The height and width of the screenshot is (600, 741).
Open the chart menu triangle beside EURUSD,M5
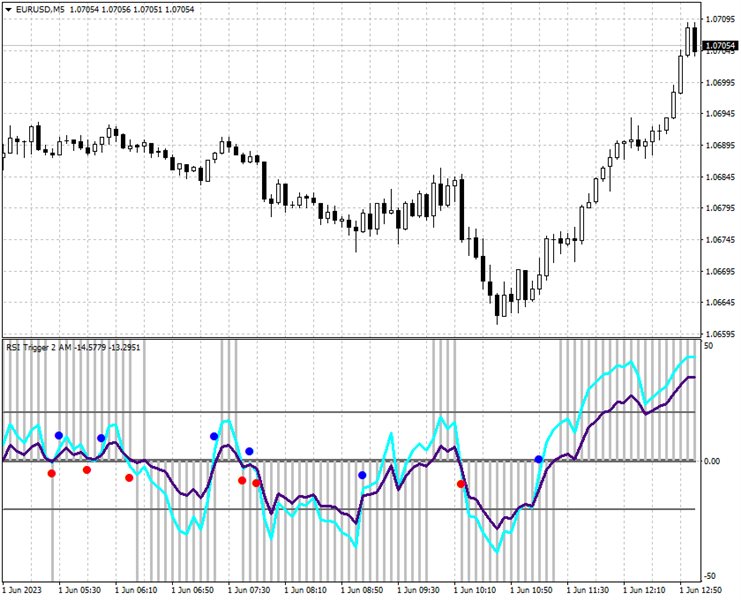(8, 9)
